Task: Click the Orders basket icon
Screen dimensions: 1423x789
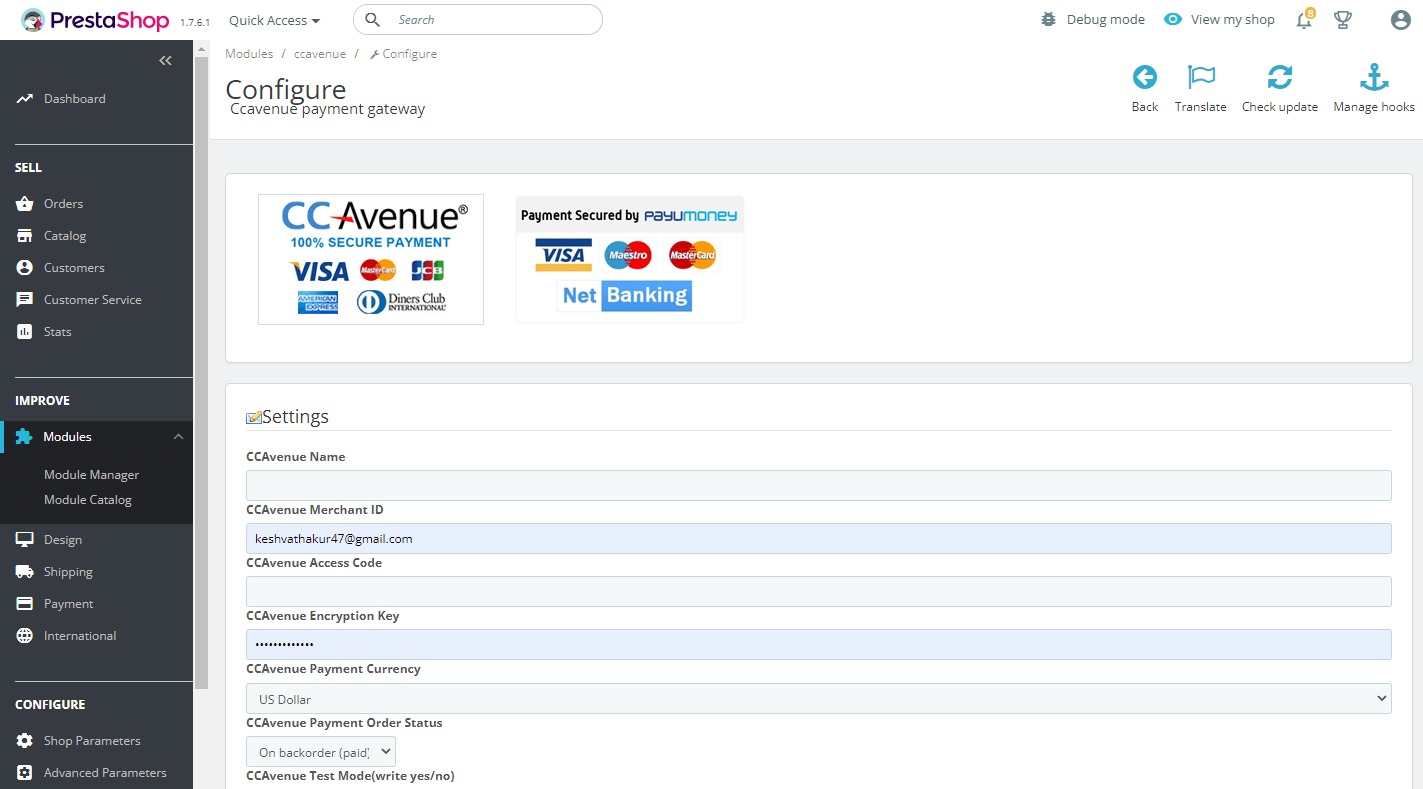Action: click(25, 204)
